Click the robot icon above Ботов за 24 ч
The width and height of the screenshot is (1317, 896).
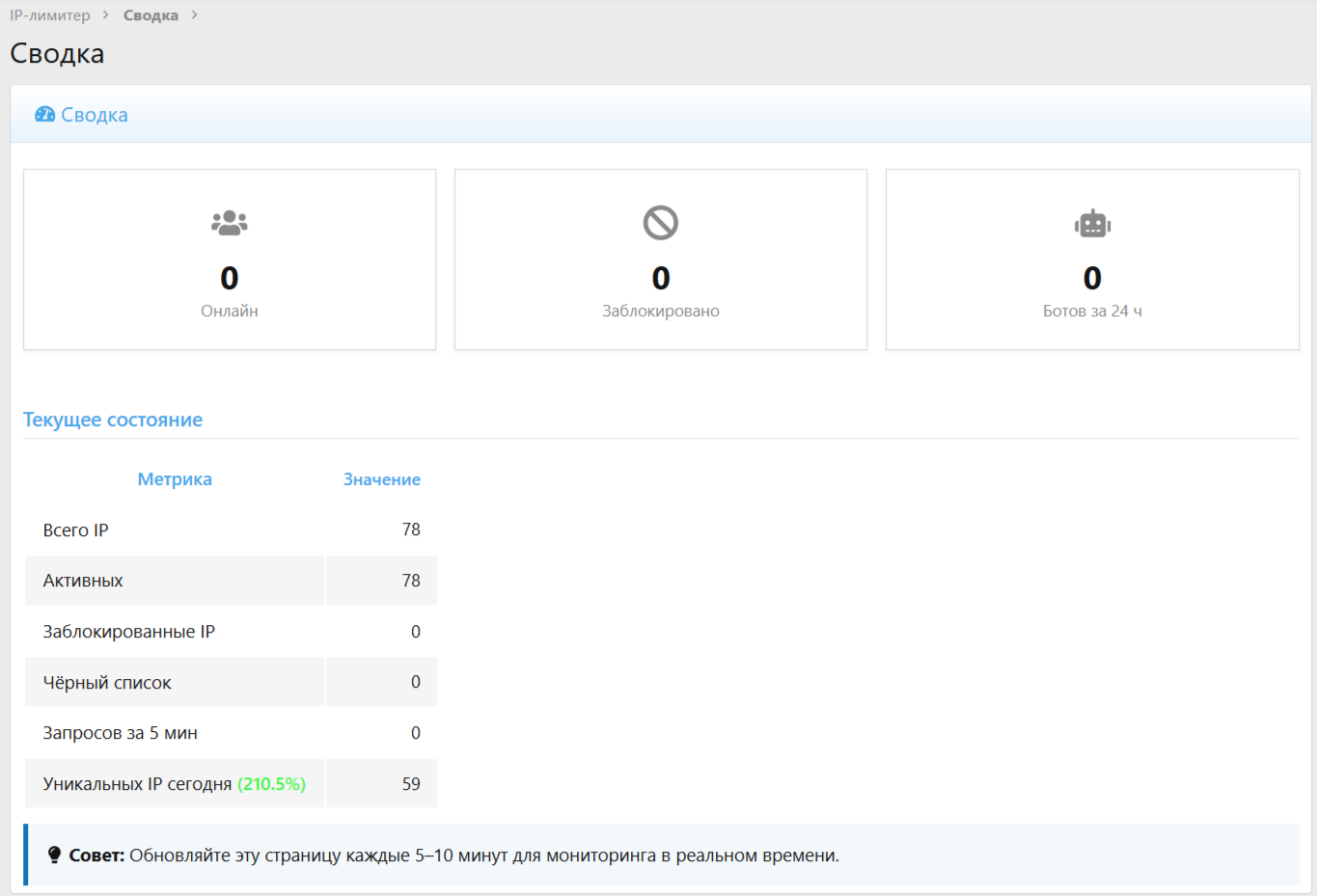click(x=1092, y=224)
